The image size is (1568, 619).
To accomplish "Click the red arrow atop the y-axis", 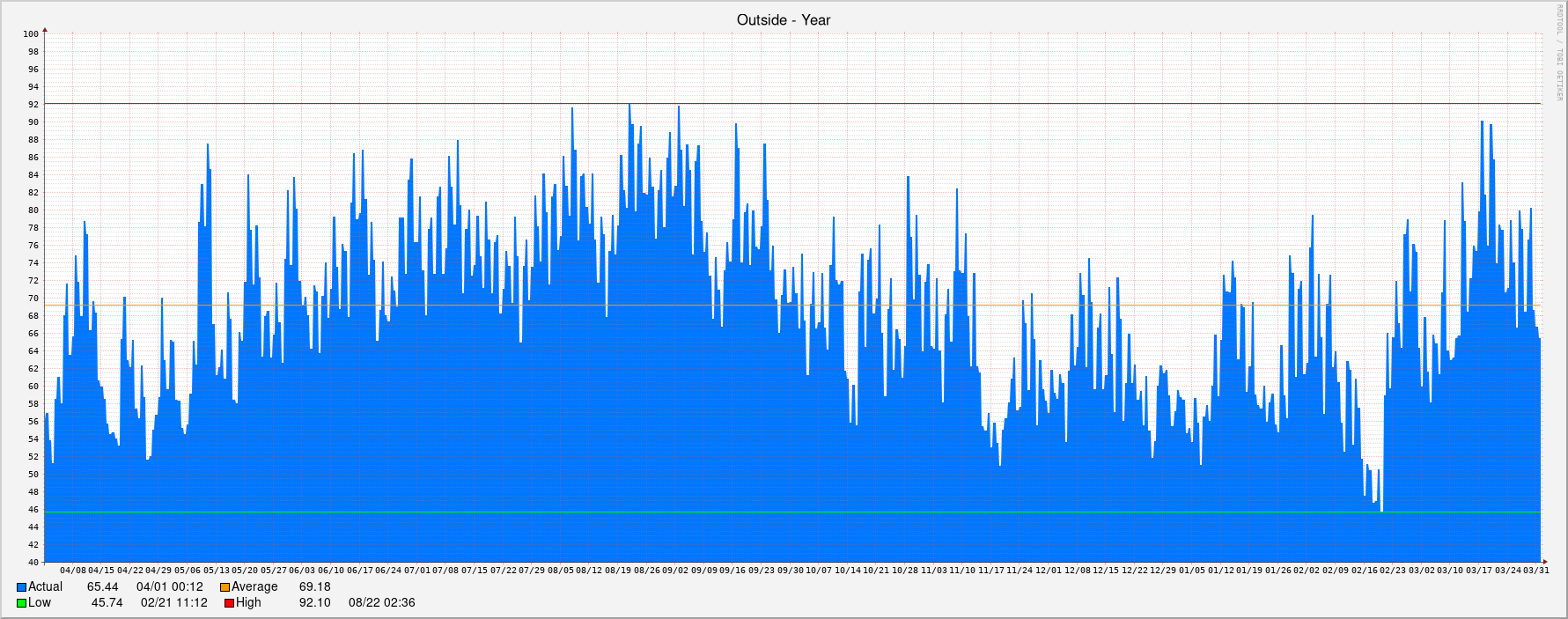I will pyautogui.click(x=45, y=31).
